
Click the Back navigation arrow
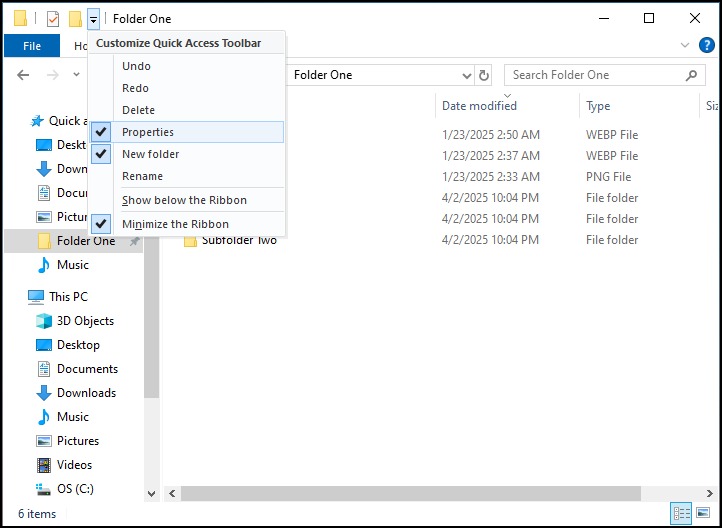[23, 75]
